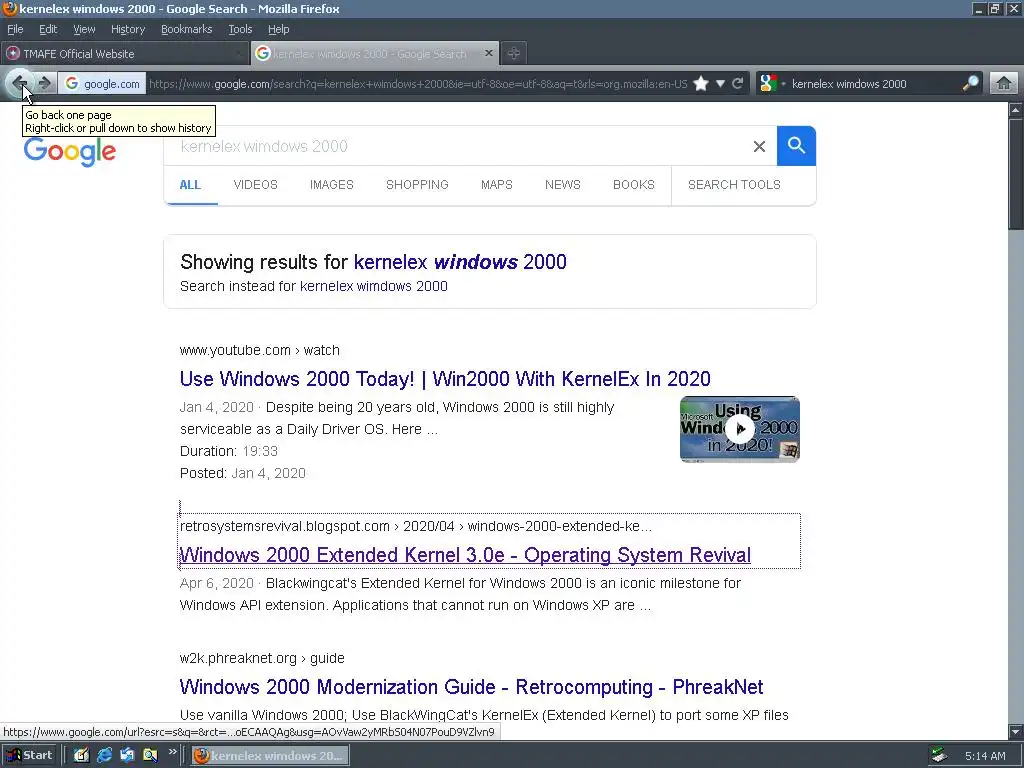Open the URL history dropdown arrow
The width and height of the screenshot is (1024, 768).
tap(720, 84)
